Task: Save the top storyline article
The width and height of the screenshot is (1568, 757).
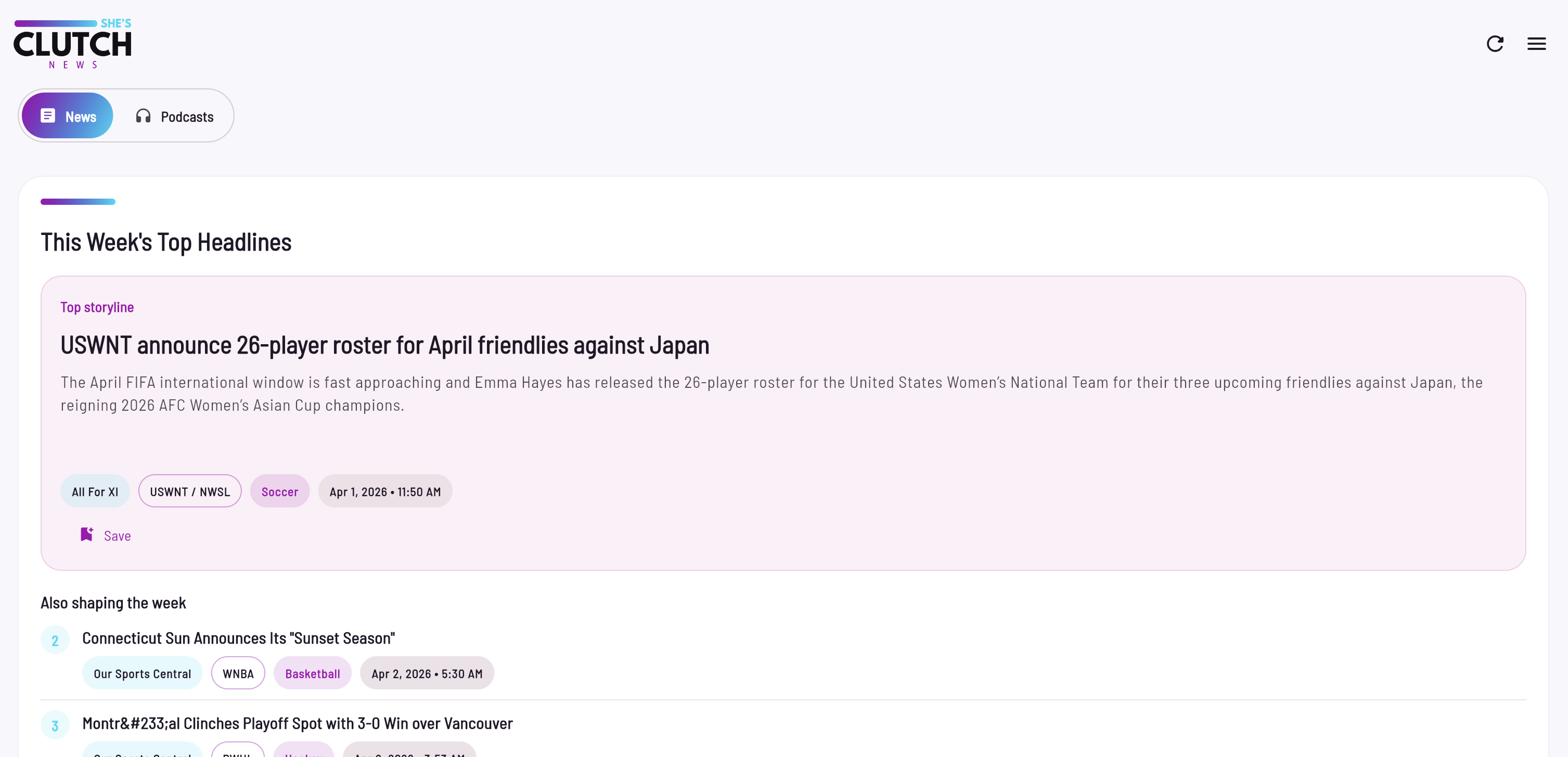Action: click(x=106, y=536)
